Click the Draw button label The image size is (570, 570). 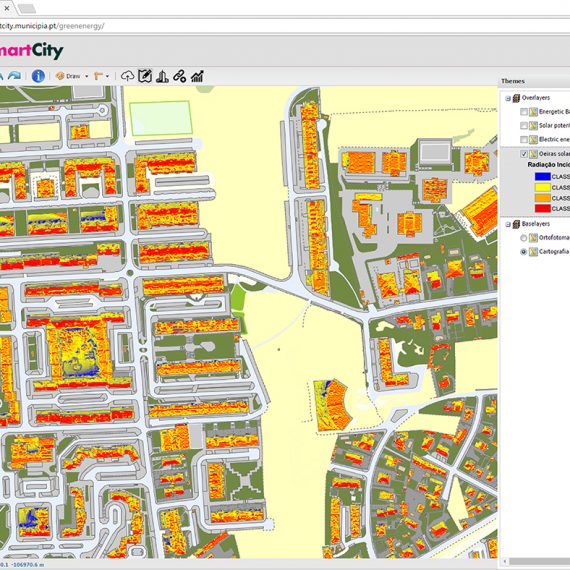73,76
